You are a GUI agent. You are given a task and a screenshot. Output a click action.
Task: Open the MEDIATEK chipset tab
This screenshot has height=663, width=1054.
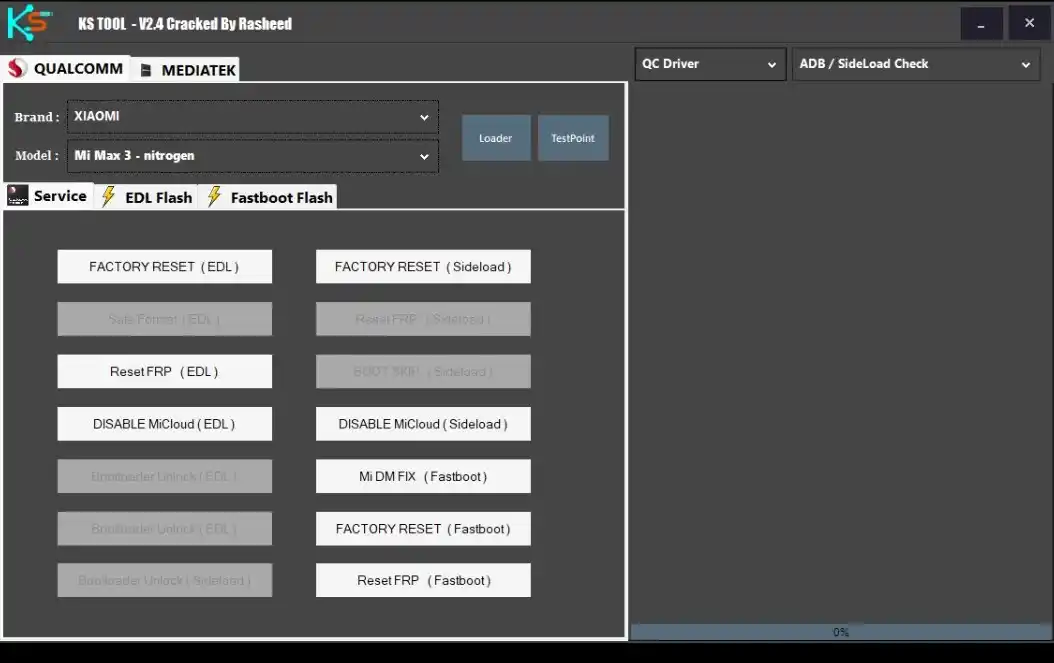188,70
